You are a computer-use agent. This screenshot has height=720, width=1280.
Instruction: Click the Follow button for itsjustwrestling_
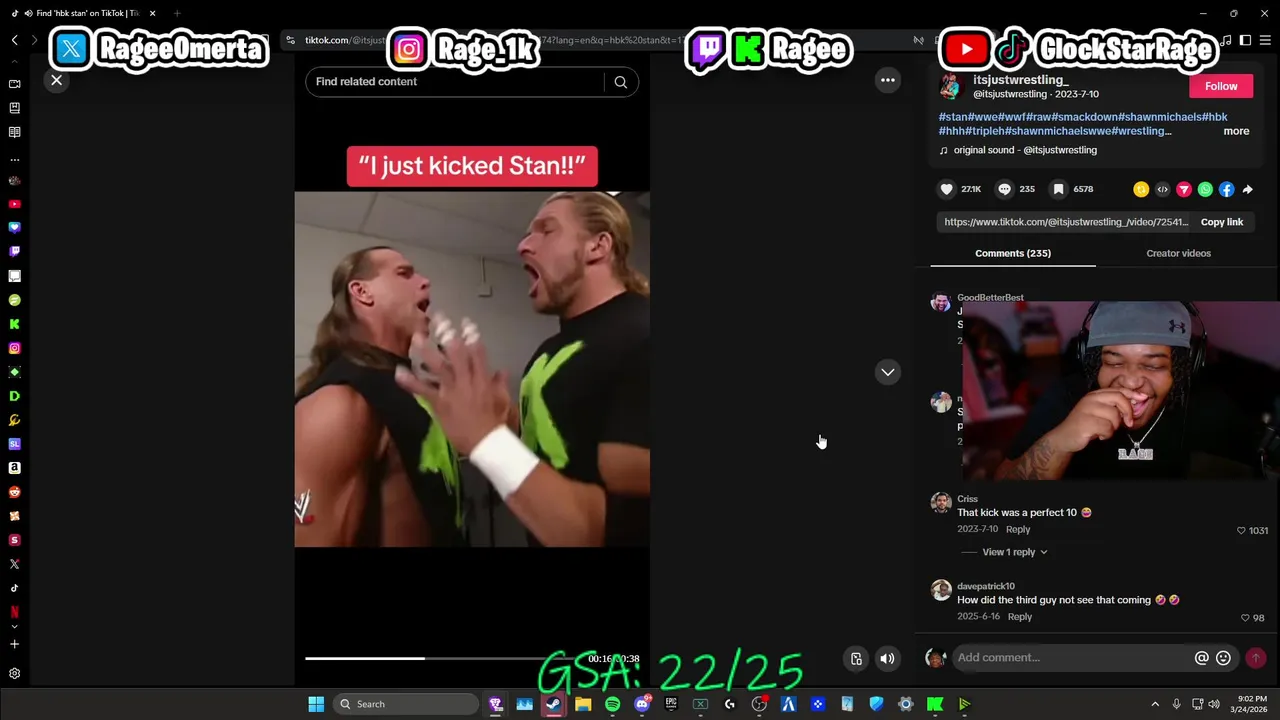point(1221,86)
